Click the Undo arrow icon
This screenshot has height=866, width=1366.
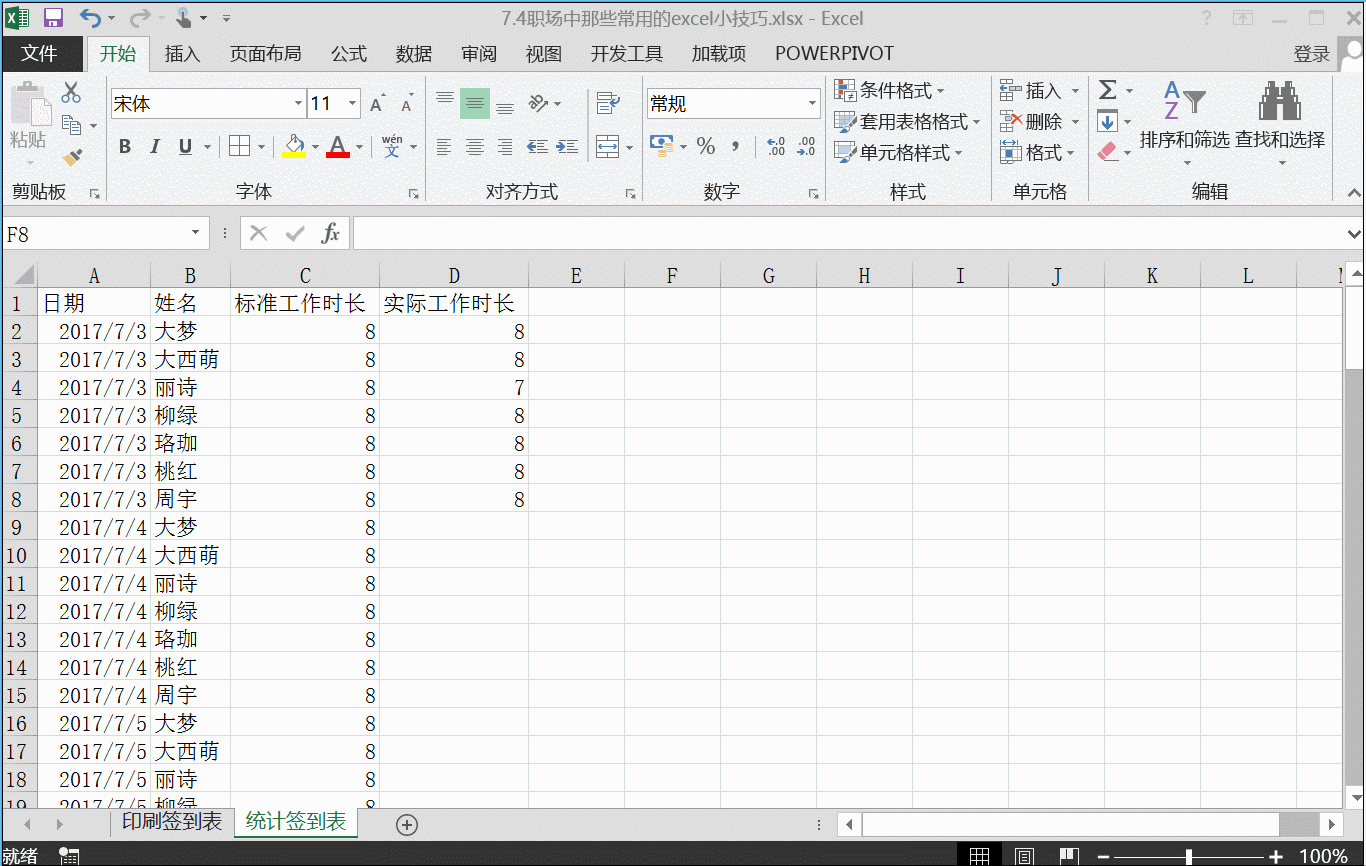click(90, 18)
